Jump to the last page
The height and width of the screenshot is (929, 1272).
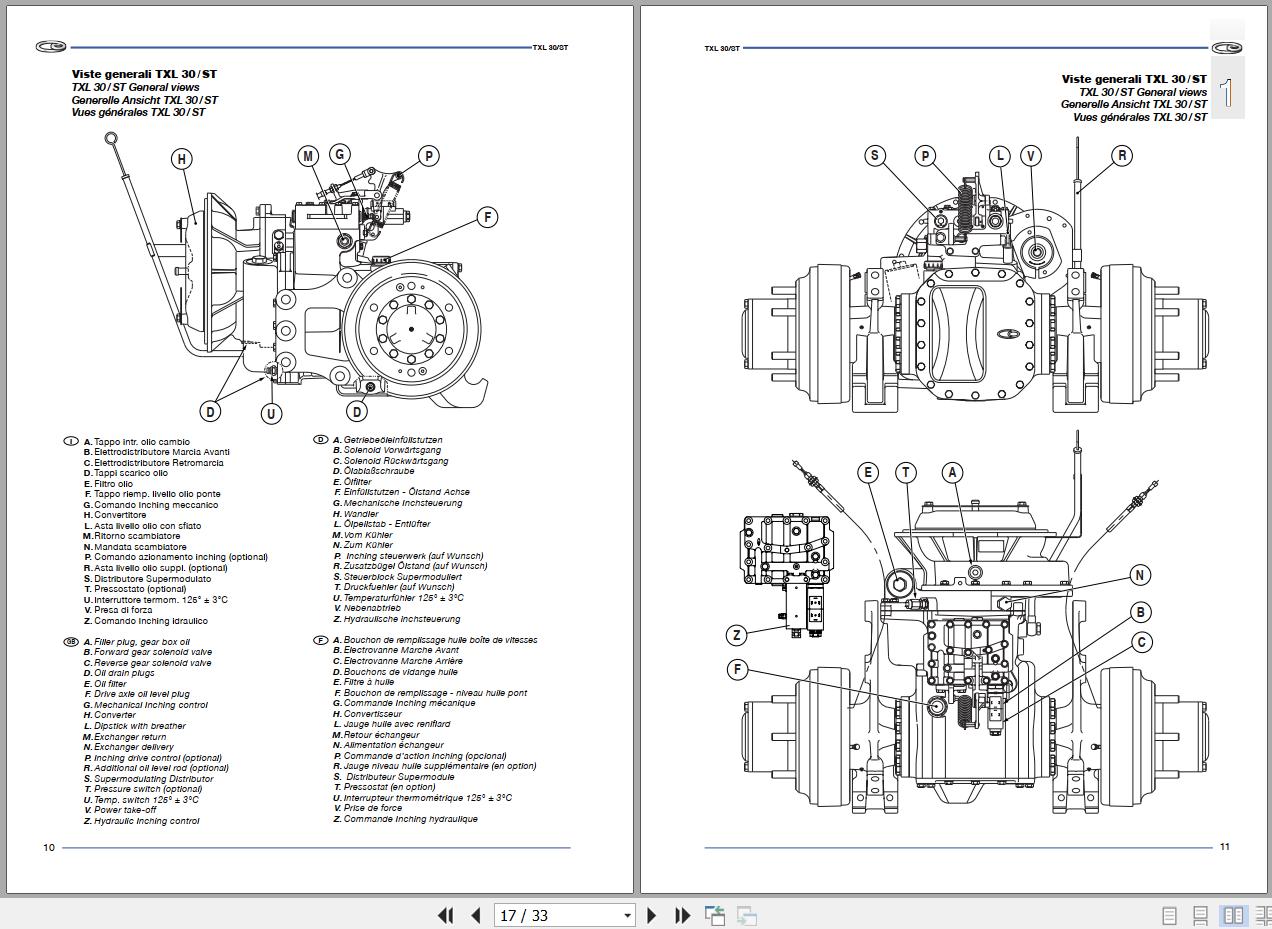pos(683,915)
